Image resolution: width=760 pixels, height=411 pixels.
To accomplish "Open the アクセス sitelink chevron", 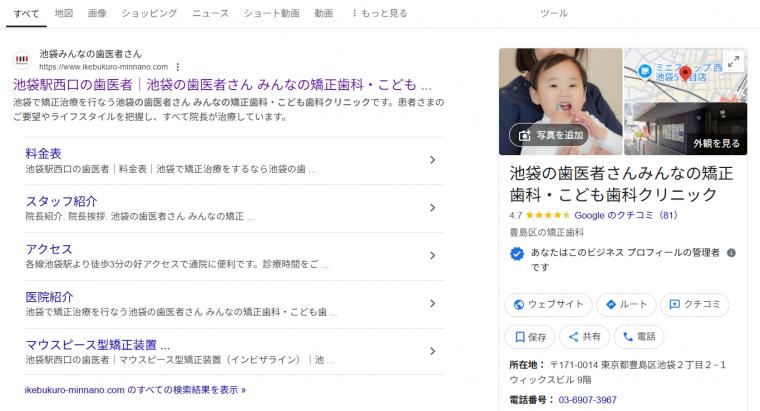I will pos(432,256).
